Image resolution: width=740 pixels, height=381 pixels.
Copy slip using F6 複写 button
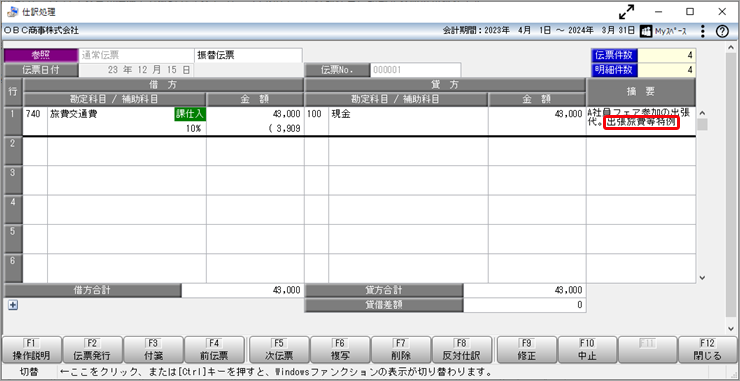coord(340,350)
